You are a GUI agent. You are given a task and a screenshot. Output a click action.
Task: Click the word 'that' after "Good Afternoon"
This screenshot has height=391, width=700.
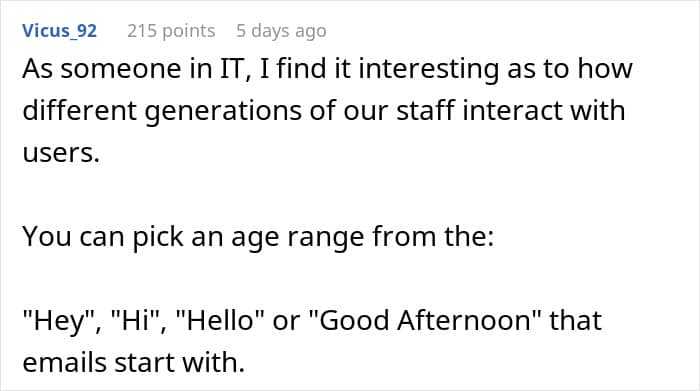(575, 320)
